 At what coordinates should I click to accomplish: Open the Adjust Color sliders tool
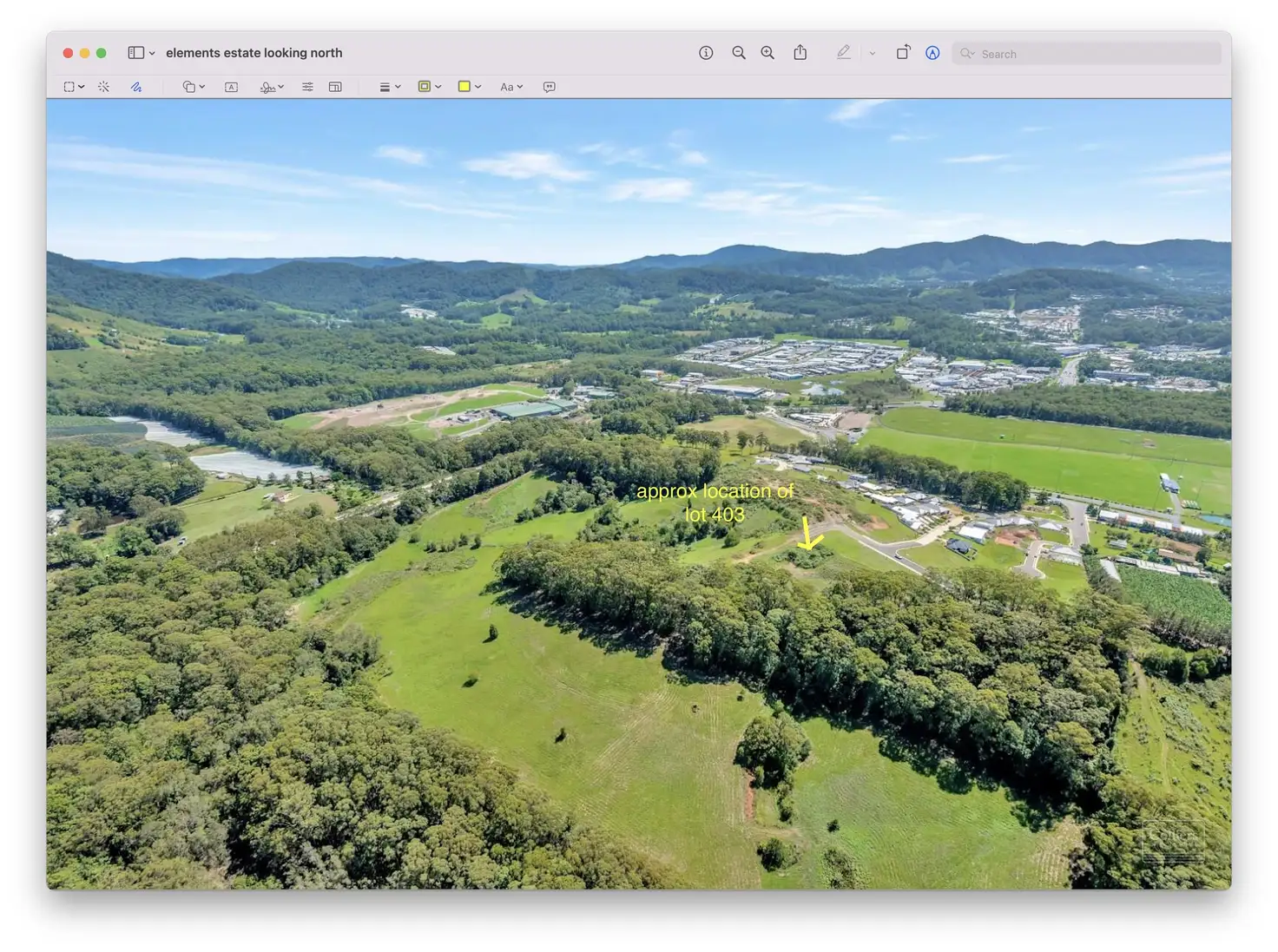click(x=307, y=87)
